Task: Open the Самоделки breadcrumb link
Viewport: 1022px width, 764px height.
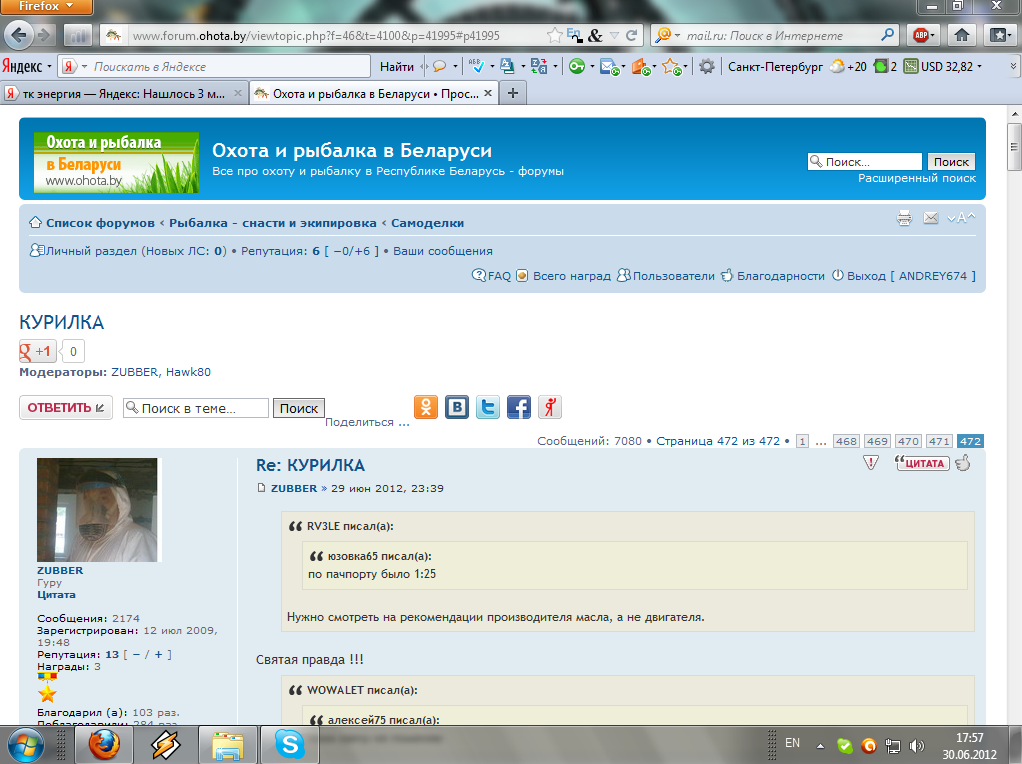Action: [427, 223]
